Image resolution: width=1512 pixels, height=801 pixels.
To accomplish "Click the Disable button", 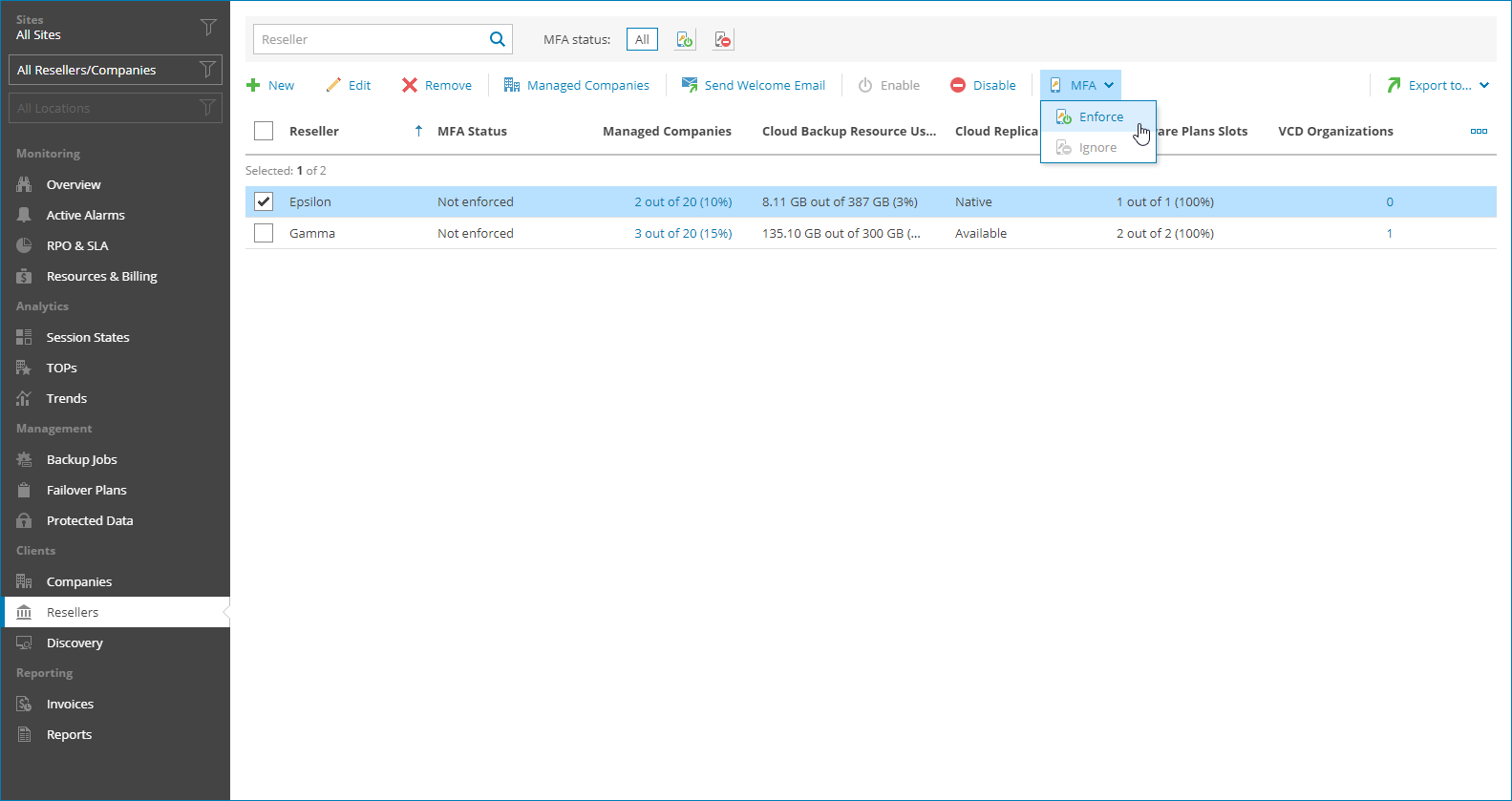I will tap(983, 85).
